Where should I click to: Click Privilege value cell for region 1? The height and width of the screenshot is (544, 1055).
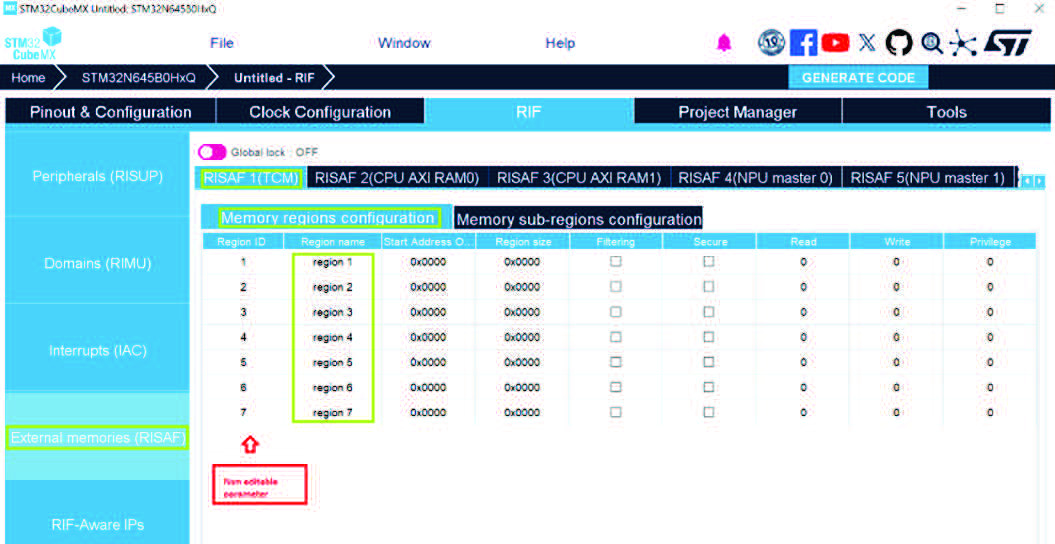tap(990, 262)
